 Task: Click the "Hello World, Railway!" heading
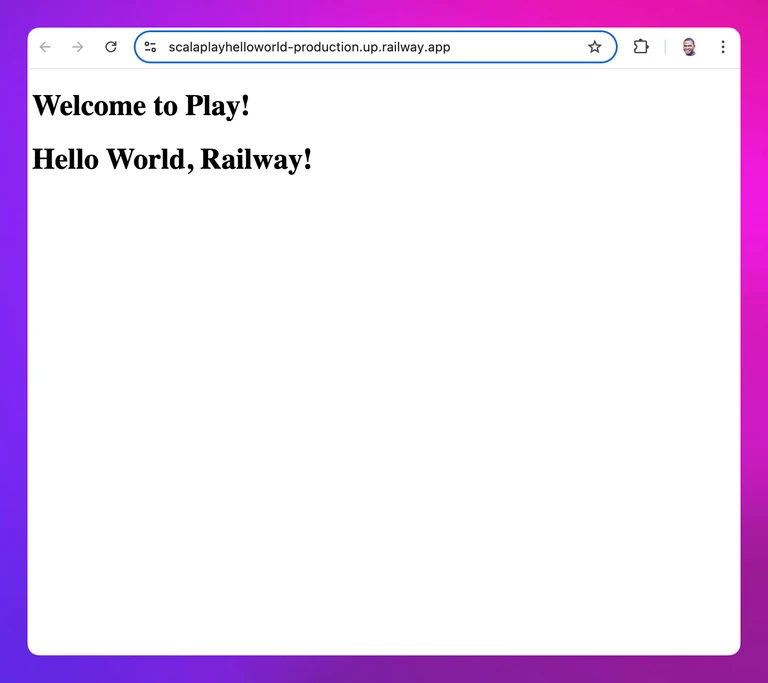click(172, 159)
